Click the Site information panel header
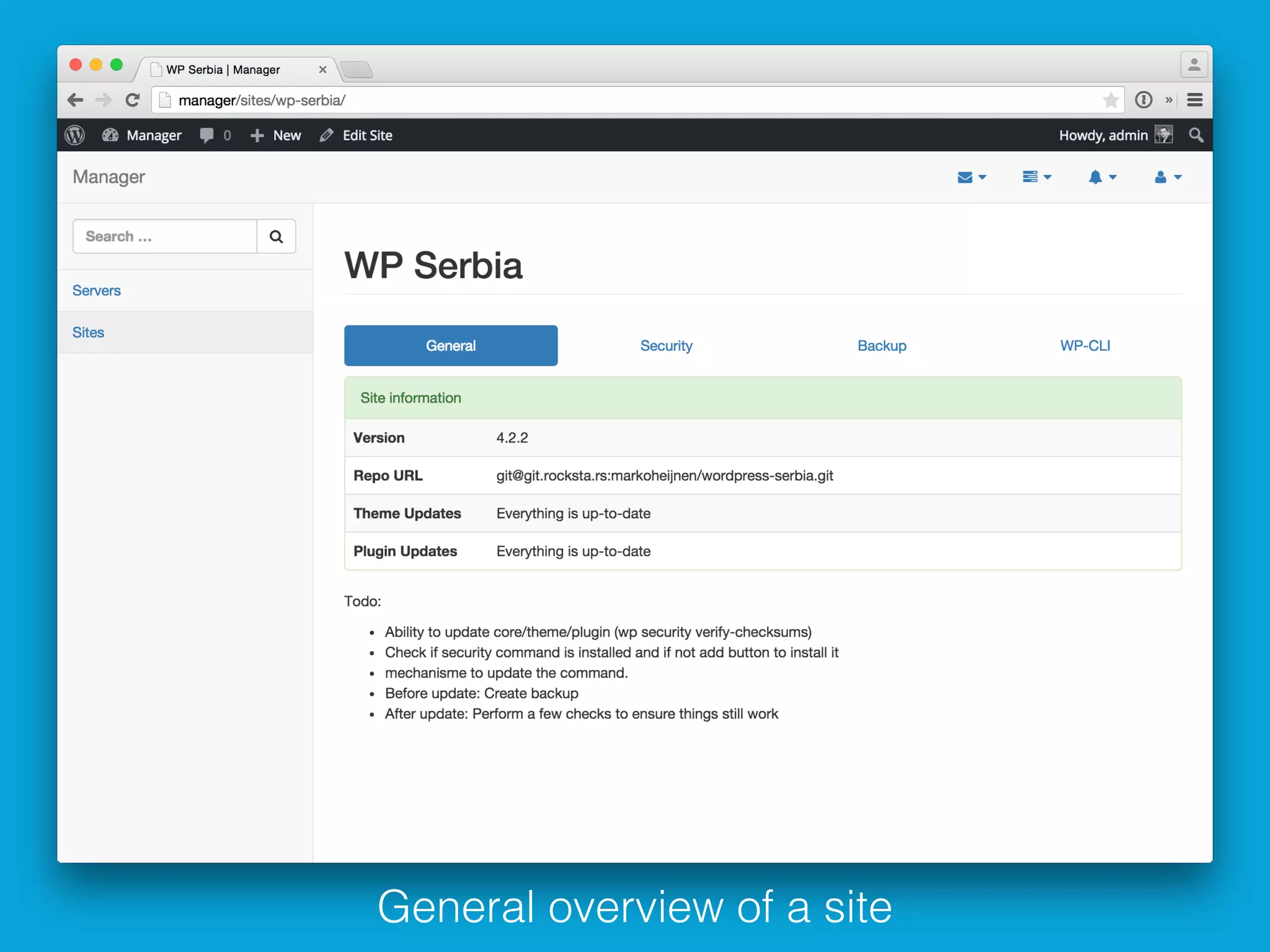 coord(763,398)
